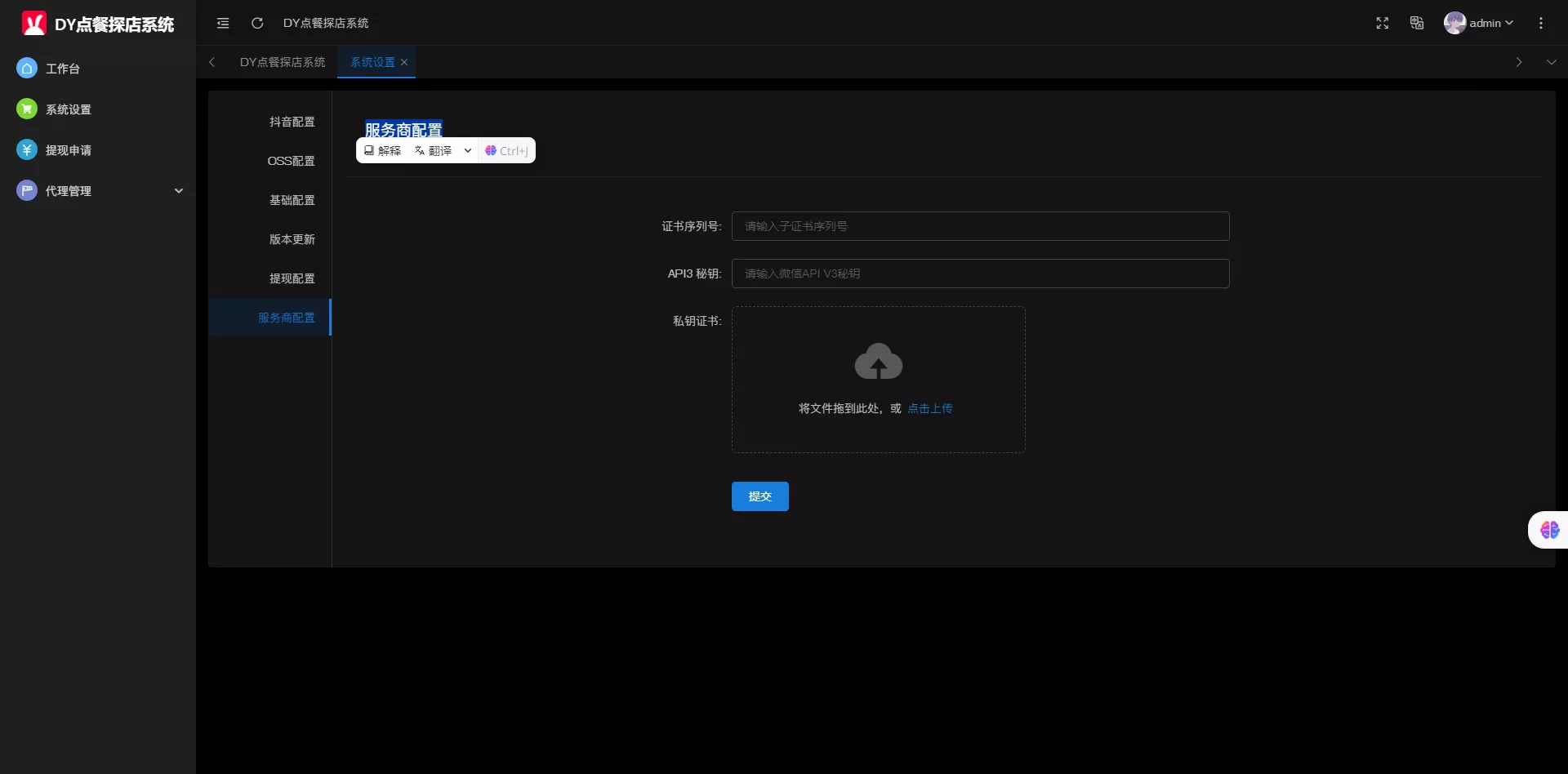Viewport: 1568px width, 774px height.
Task: Click the refresh page icon
Action: pyautogui.click(x=257, y=23)
